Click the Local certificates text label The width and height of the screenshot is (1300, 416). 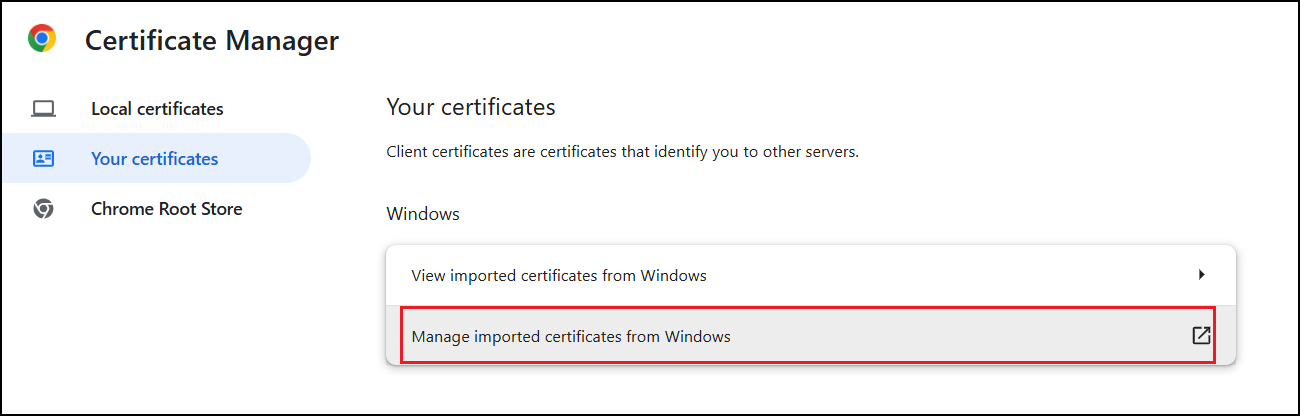tap(157, 108)
